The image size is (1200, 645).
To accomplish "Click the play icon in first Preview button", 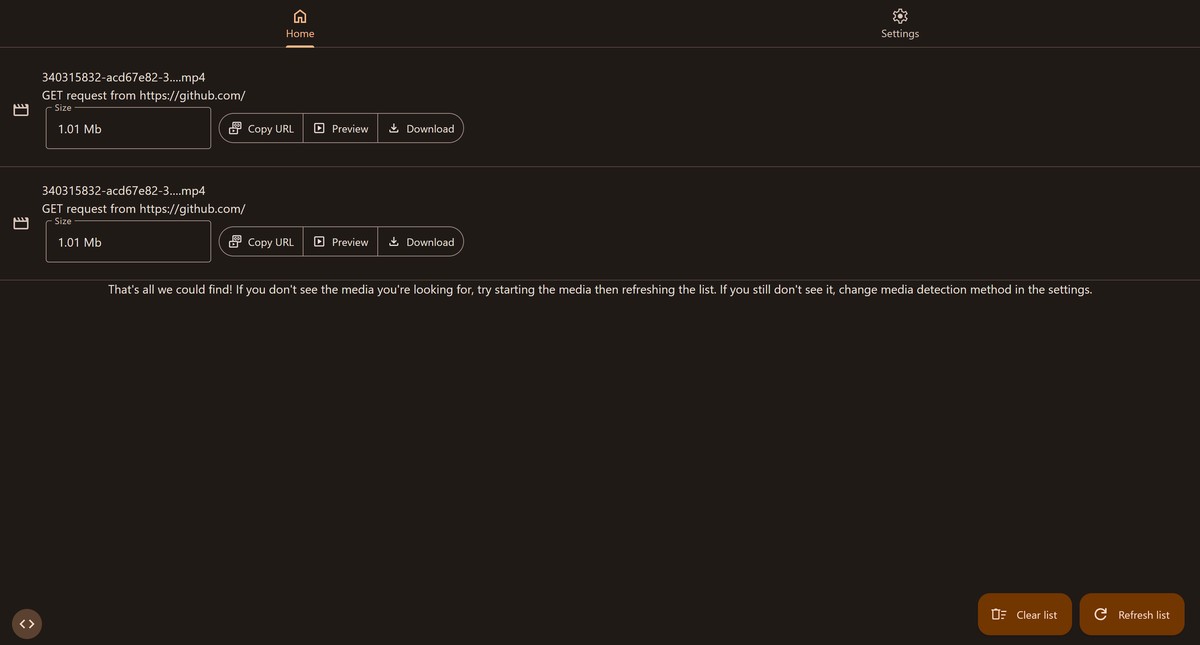I will coord(319,128).
